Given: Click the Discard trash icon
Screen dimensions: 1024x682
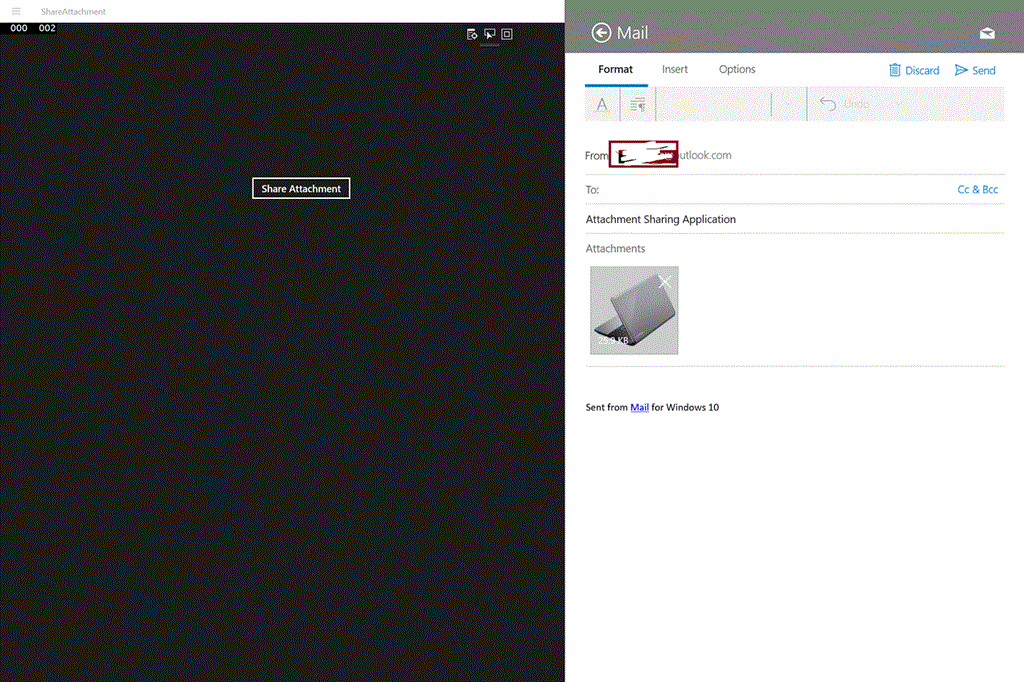Looking at the screenshot, I should 895,70.
